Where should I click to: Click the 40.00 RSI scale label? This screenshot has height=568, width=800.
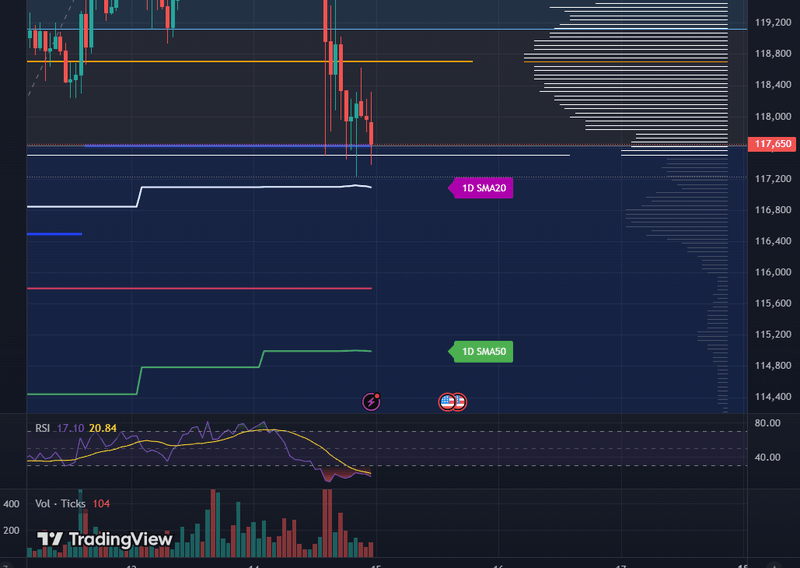tap(767, 457)
